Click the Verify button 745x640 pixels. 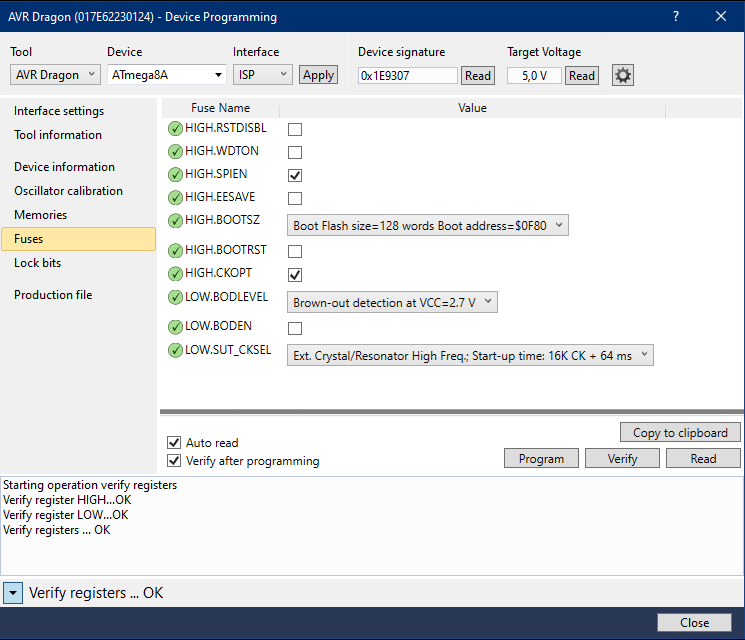622,459
